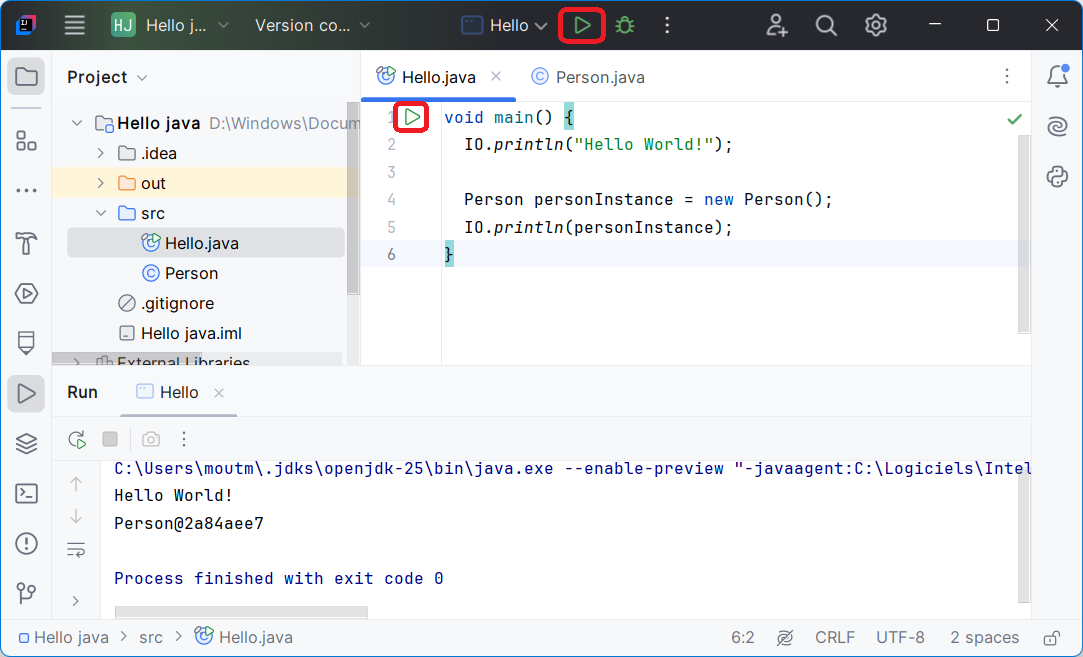Viewport: 1083px width, 657px height.
Task: Click the CRLF line separator selector
Action: (x=834, y=637)
